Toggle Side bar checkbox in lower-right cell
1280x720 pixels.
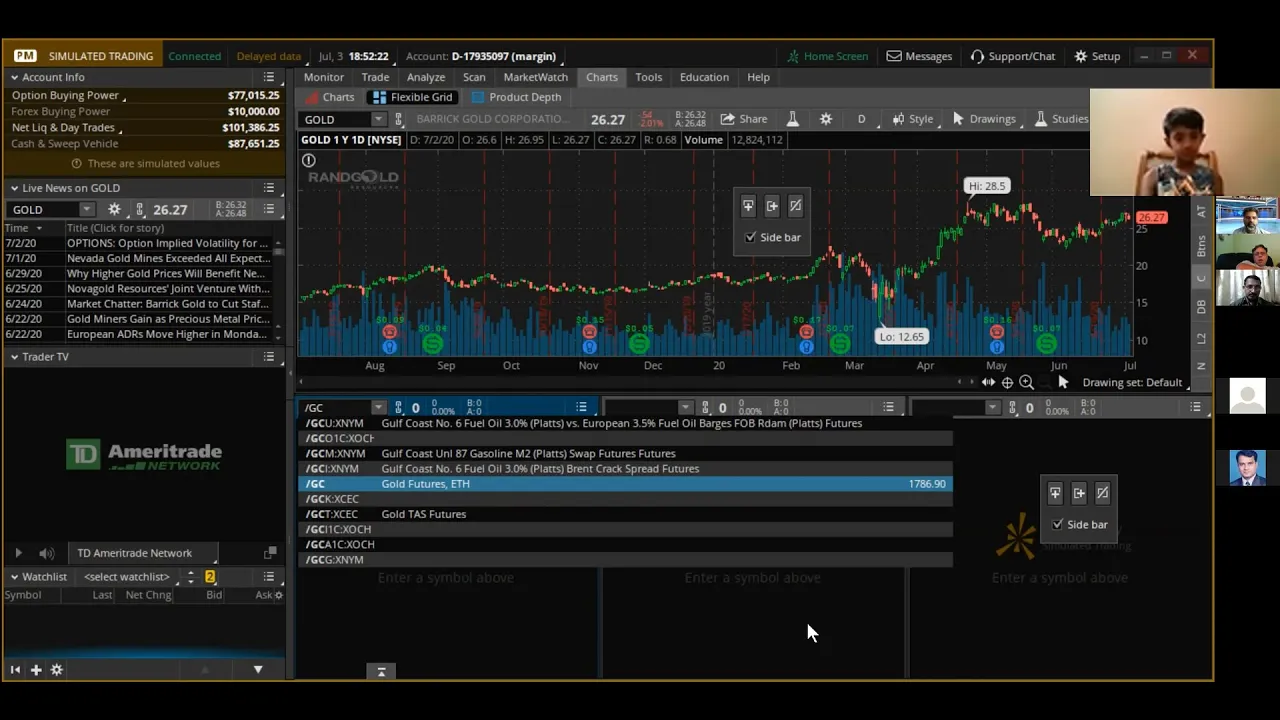(1058, 524)
